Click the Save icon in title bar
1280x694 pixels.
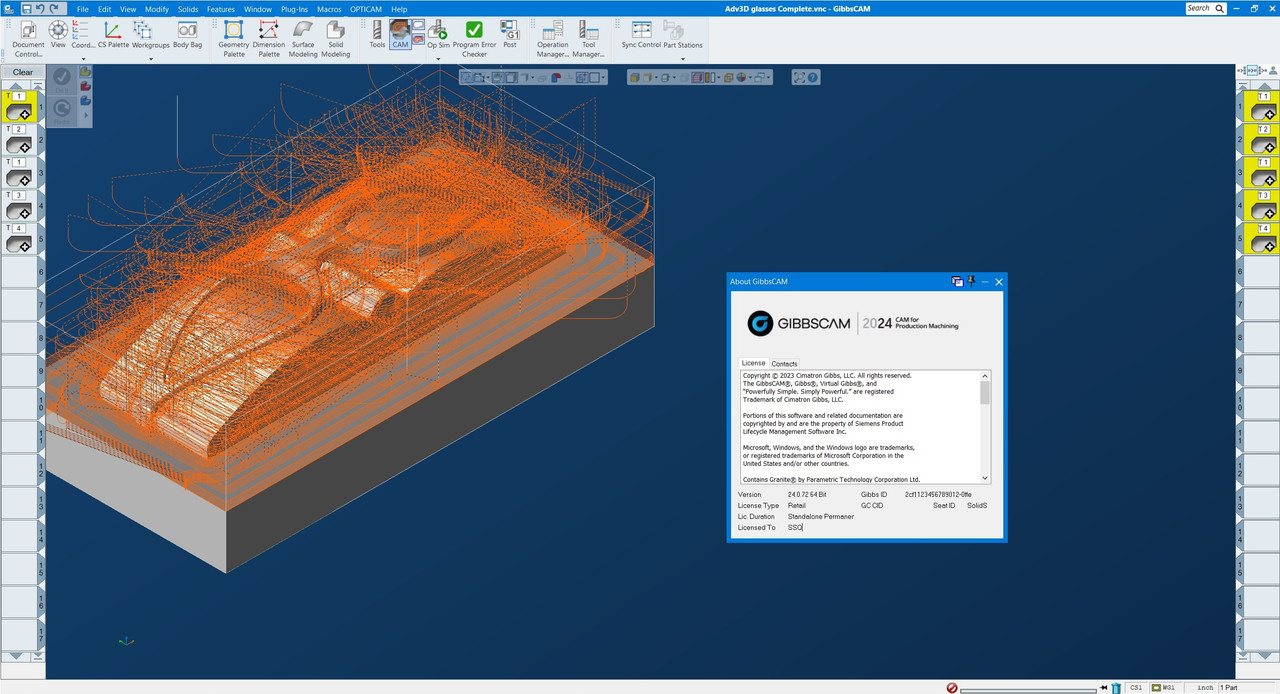(25, 8)
